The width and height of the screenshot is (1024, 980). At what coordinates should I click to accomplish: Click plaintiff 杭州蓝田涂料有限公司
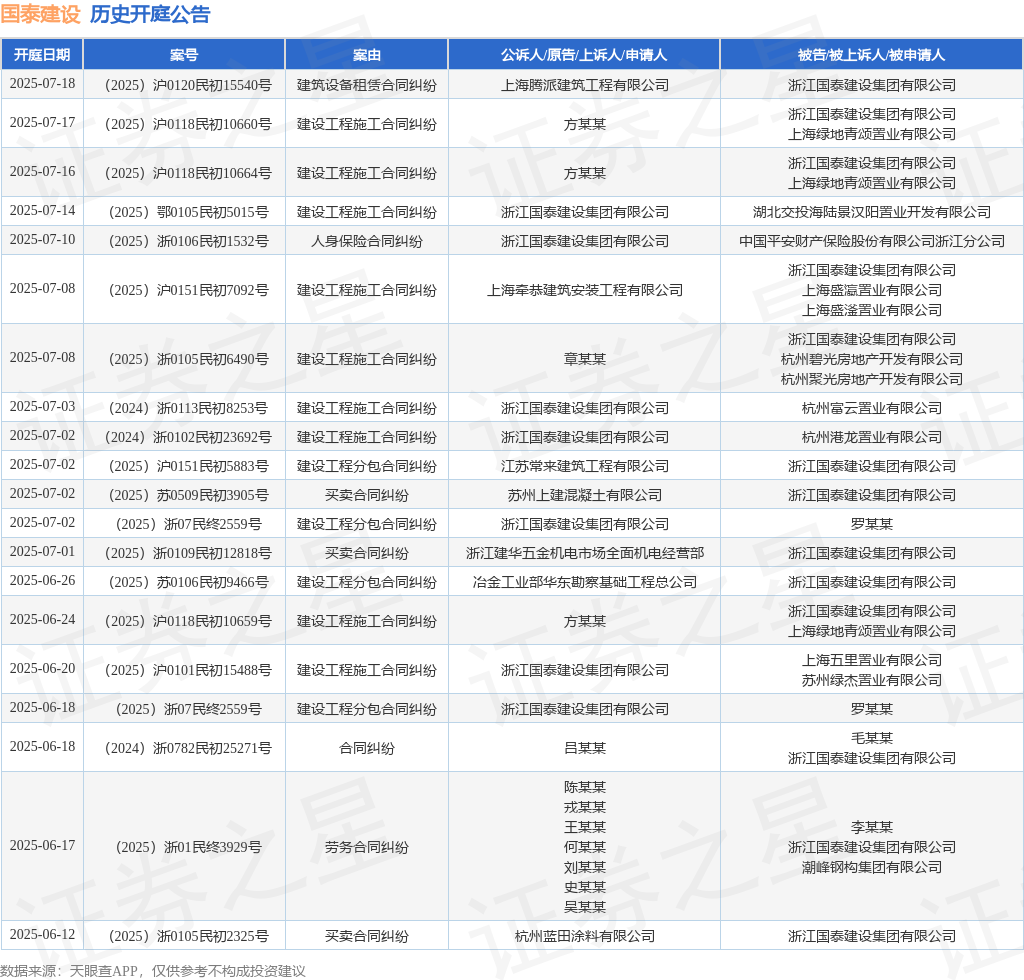click(584, 936)
